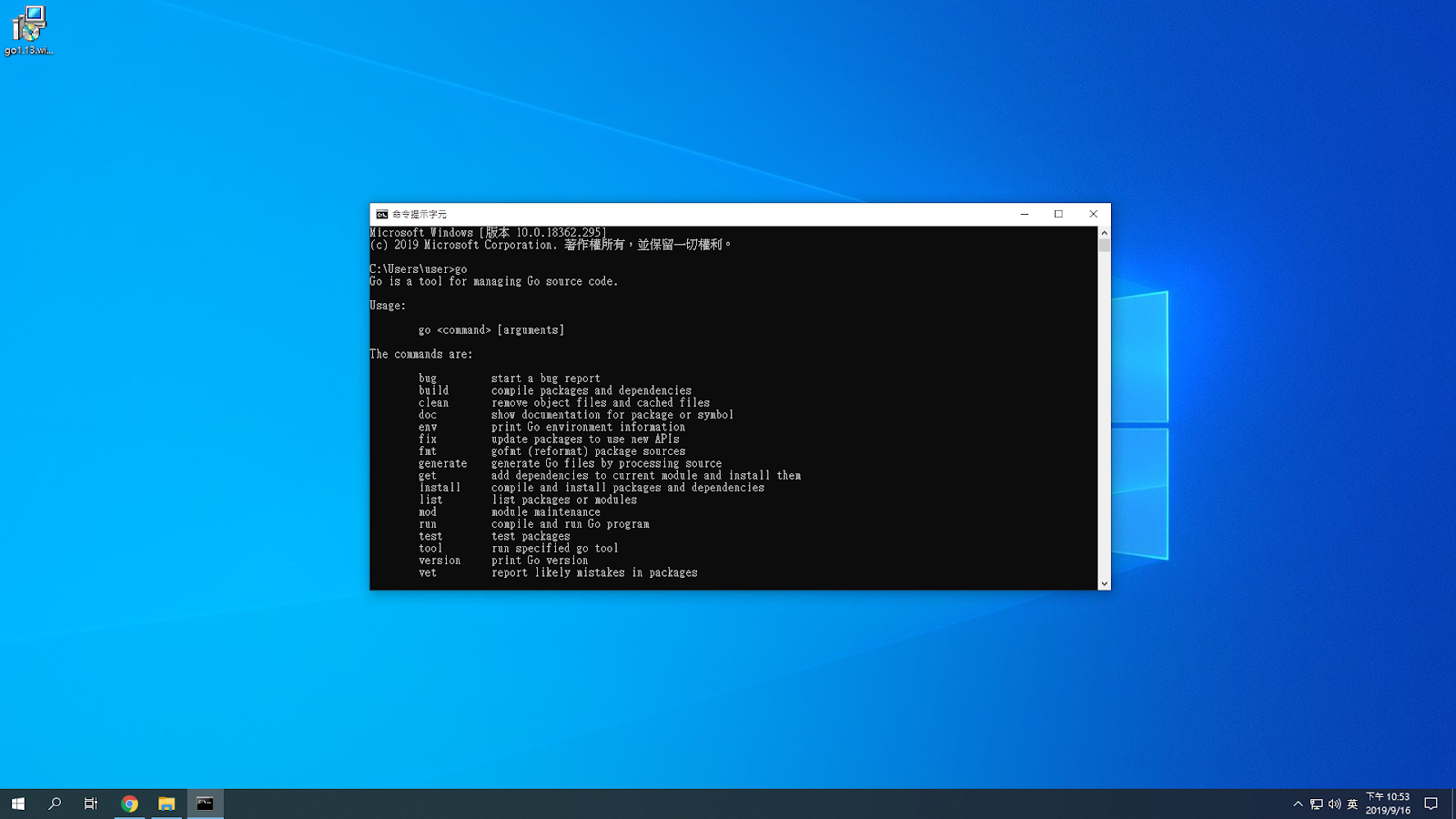Open the clock showing 10:53
Viewport: 1456px width, 819px height.
1388,804
